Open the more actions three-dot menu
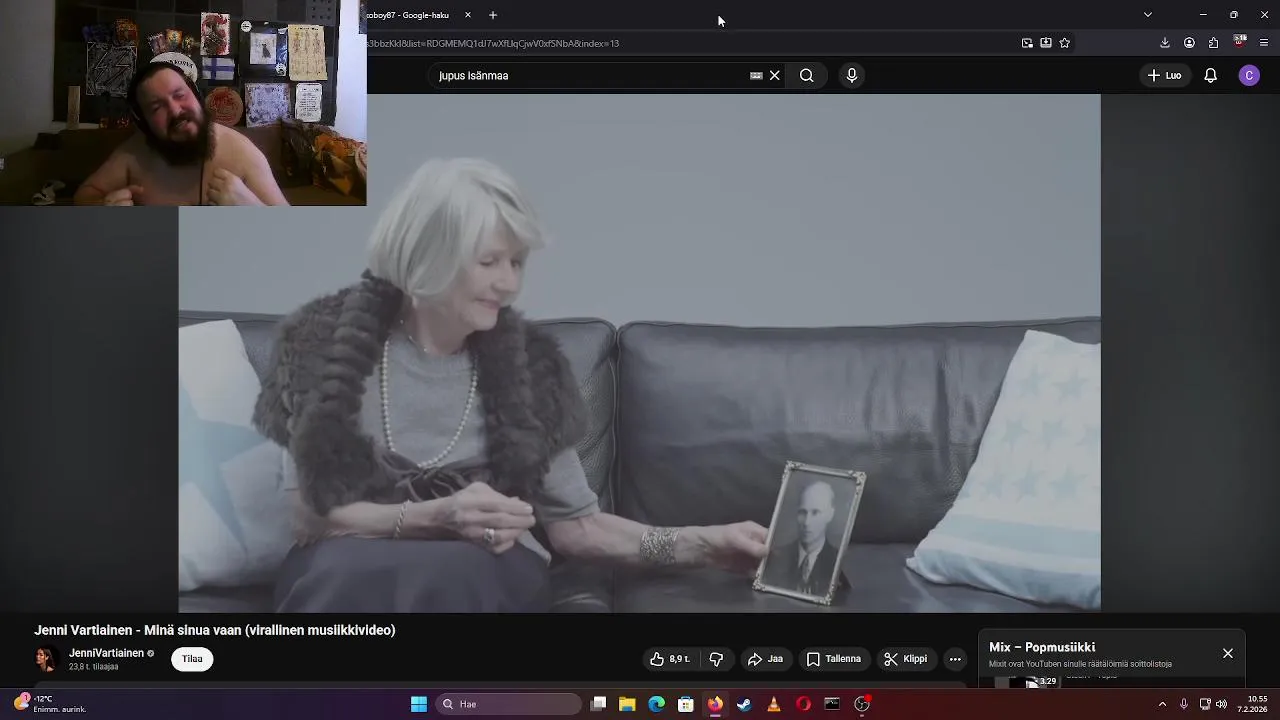Viewport: 1280px width, 720px height. 955,659
